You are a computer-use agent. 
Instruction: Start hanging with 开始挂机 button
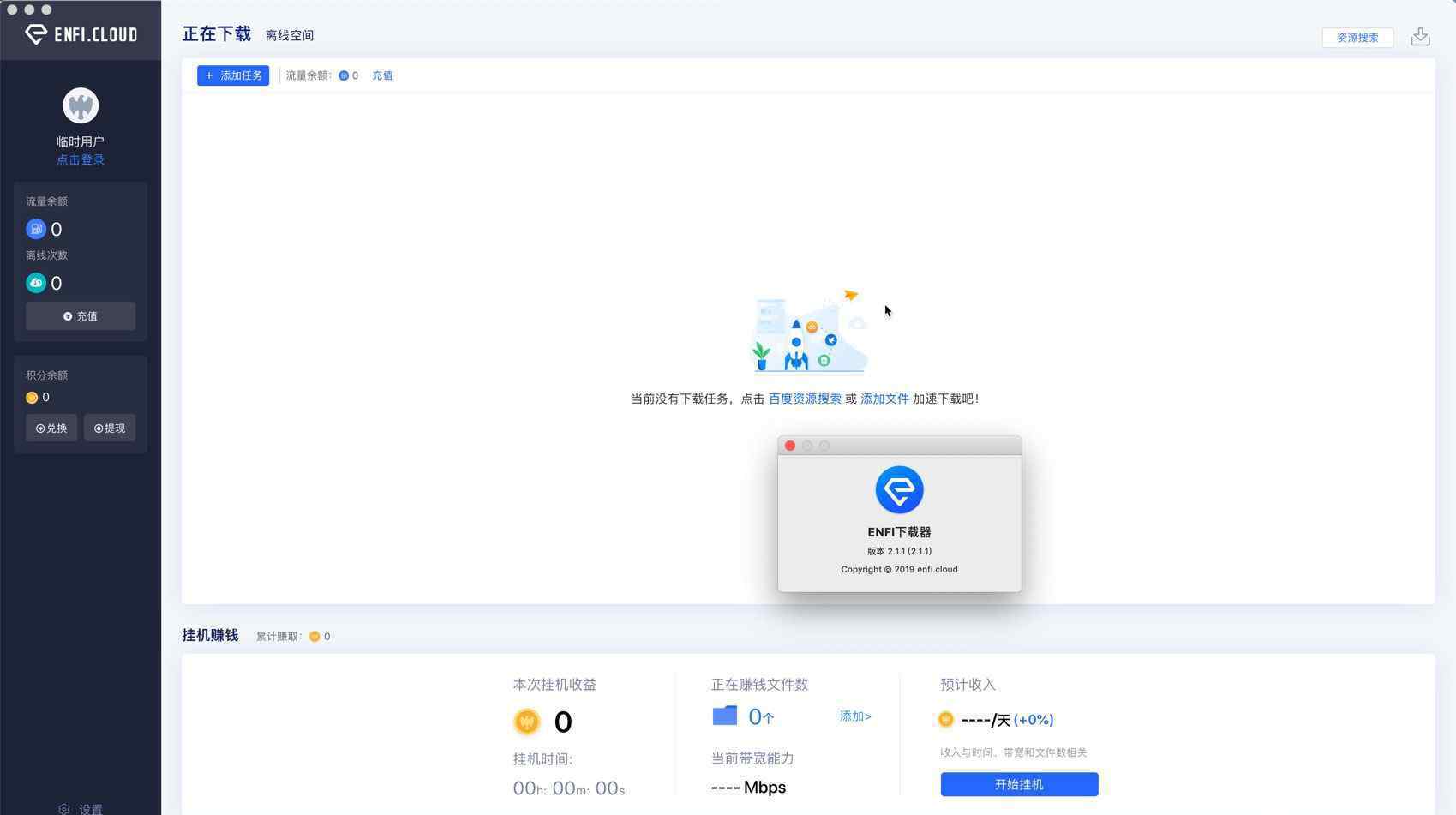click(x=1019, y=785)
